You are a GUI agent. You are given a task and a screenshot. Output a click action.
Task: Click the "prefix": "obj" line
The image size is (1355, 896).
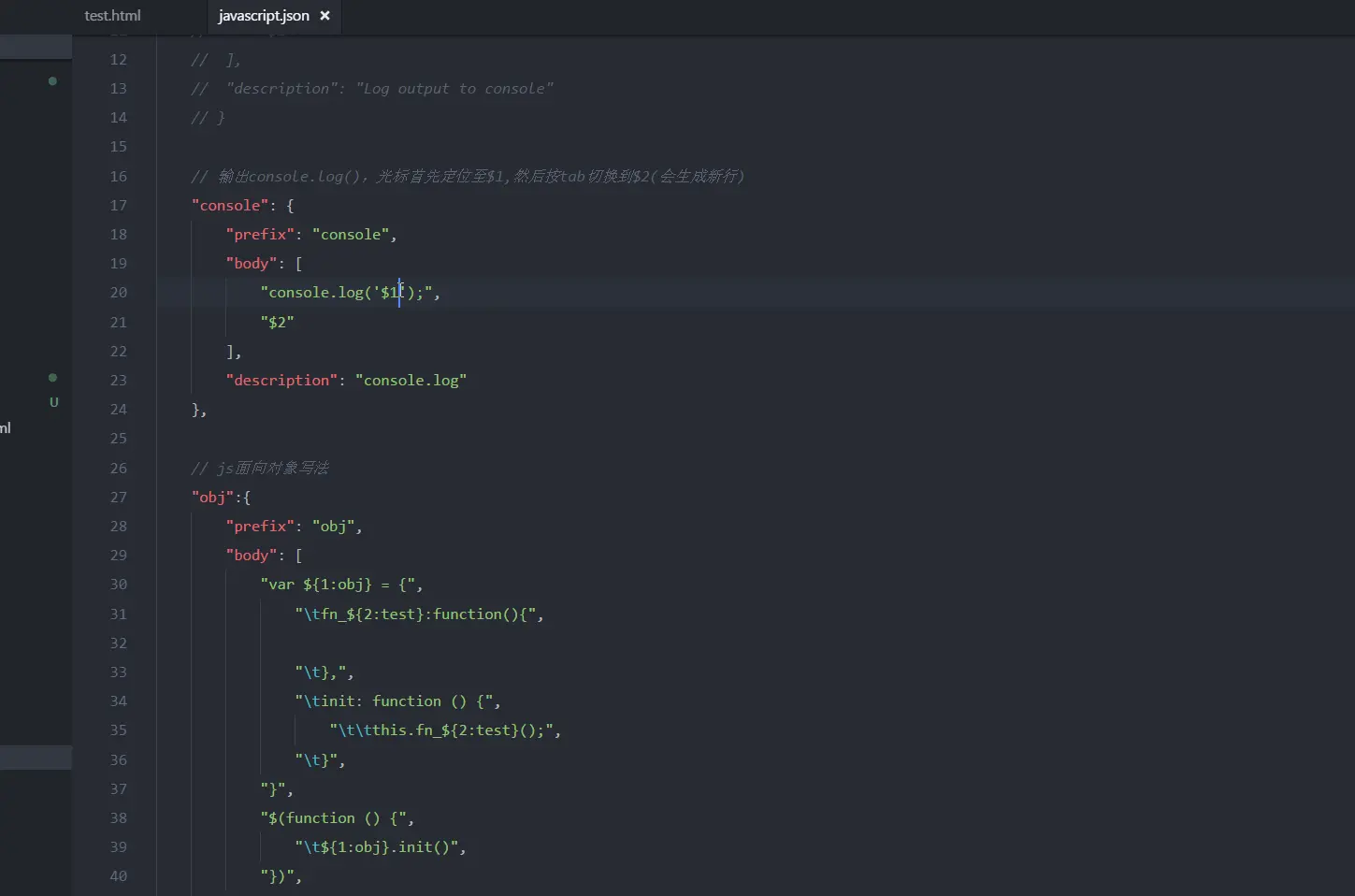click(x=294, y=527)
